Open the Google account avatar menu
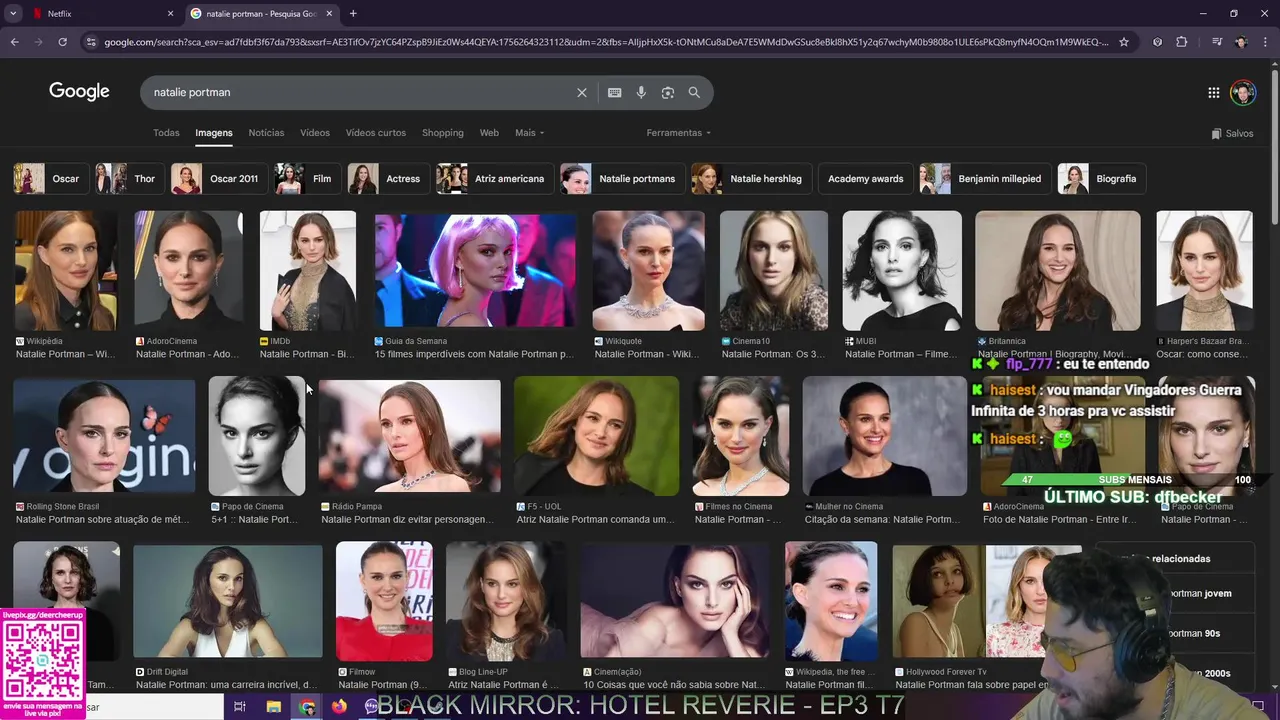This screenshot has height=720, width=1280. tap(1243, 93)
